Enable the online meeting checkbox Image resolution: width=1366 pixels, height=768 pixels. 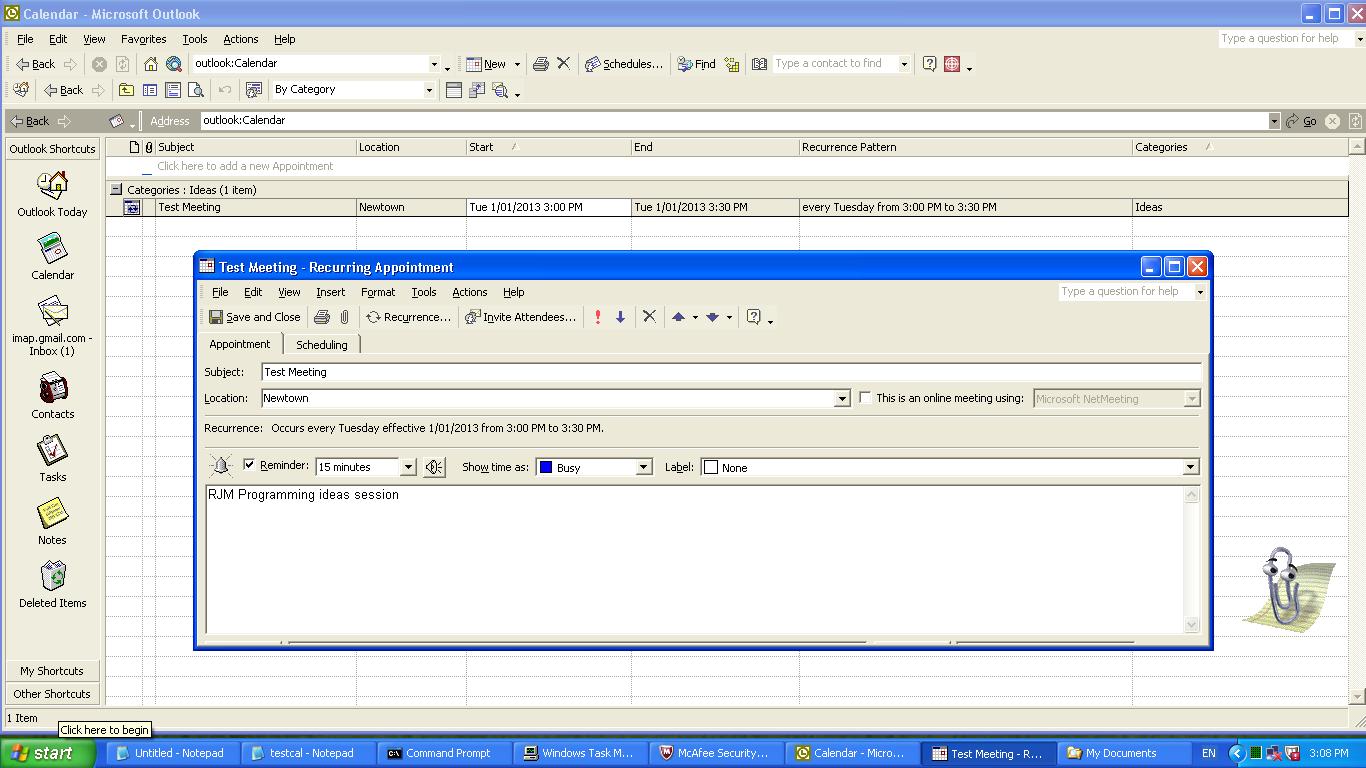865,398
